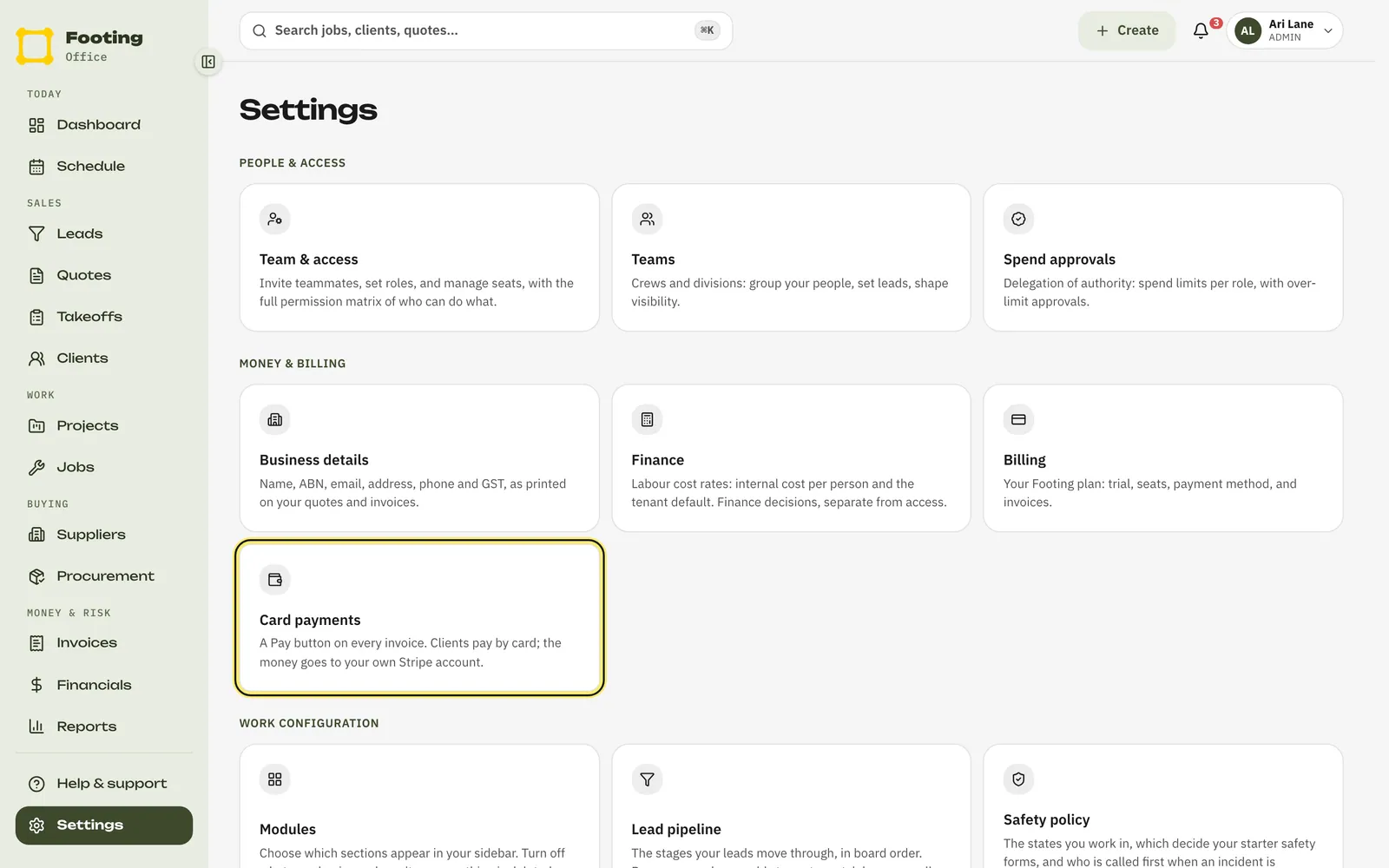
Task: Click the Spend approvals check icon
Action: click(x=1018, y=219)
